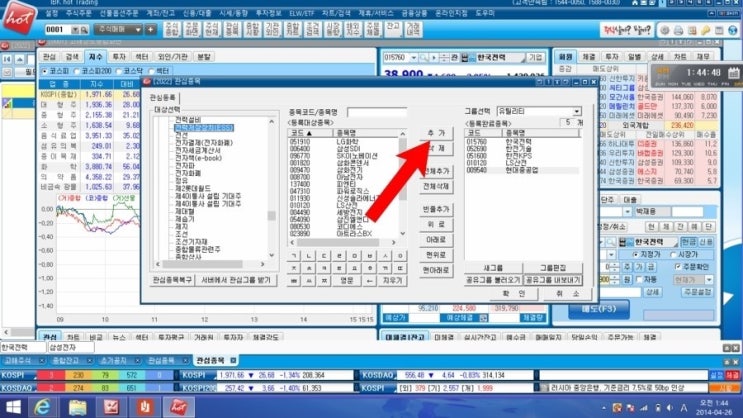Click the hot logo icon

click(x=19, y=18)
